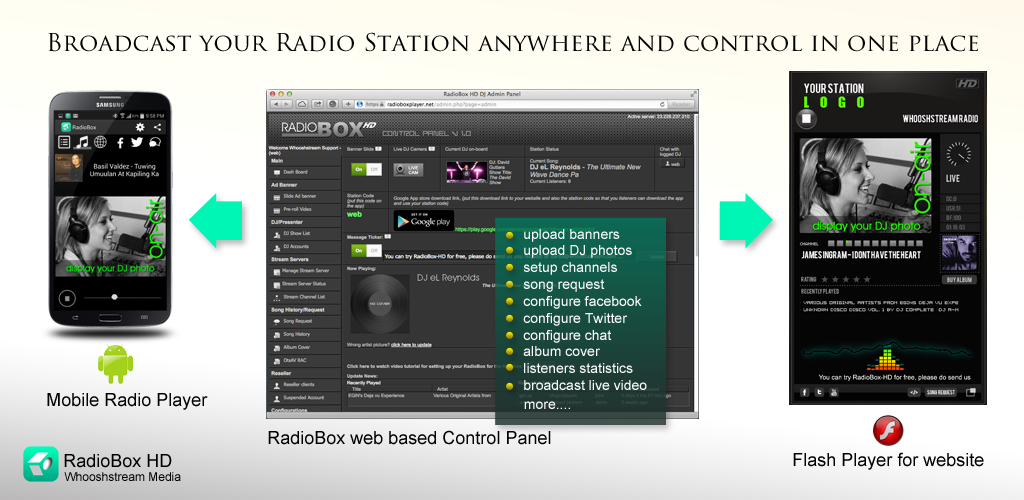
Task: Click video tutorial link for RadioBox setup
Action: click(422, 366)
